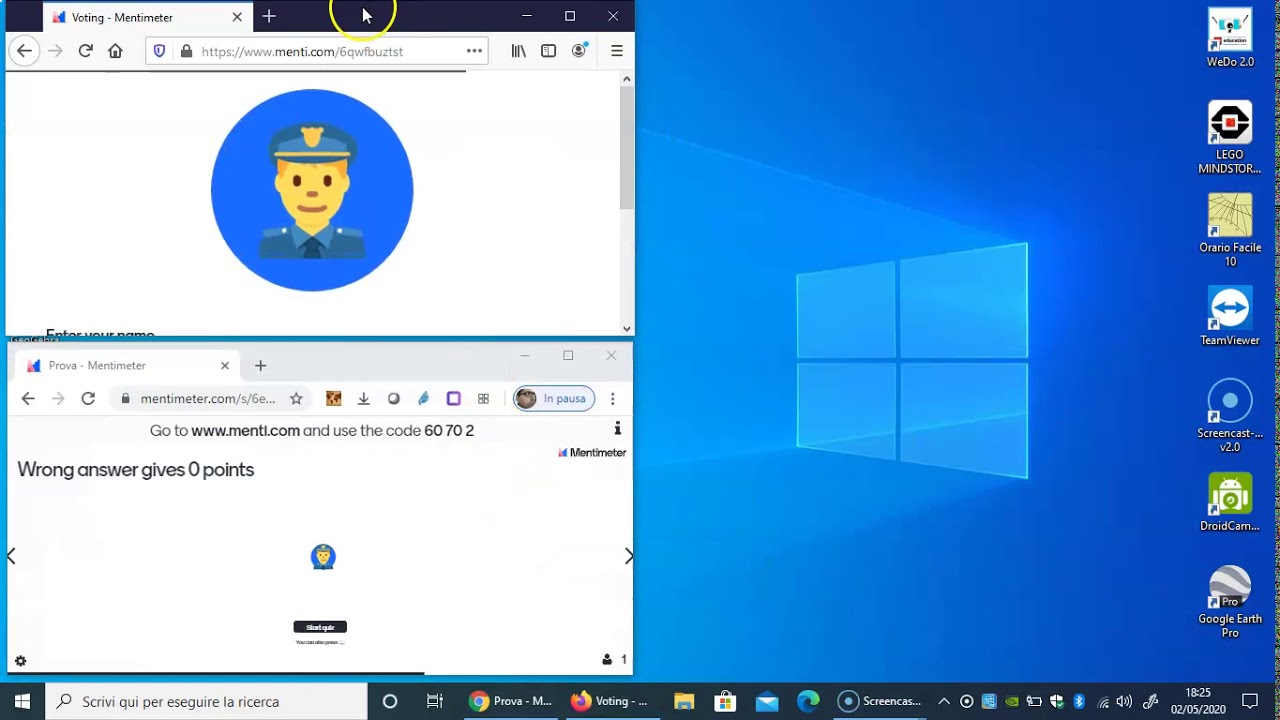This screenshot has height=720, width=1280.
Task: Open Firefox home page button
Action: click(x=115, y=51)
